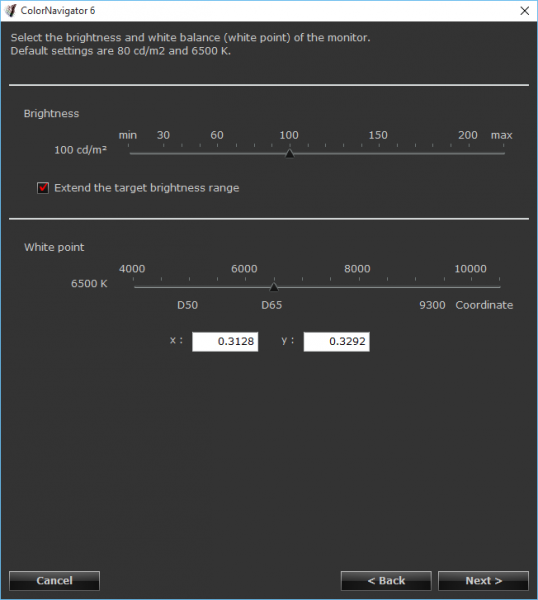Set brightness slider to the 150 mark
538x600 pixels.
[x=378, y=153]
